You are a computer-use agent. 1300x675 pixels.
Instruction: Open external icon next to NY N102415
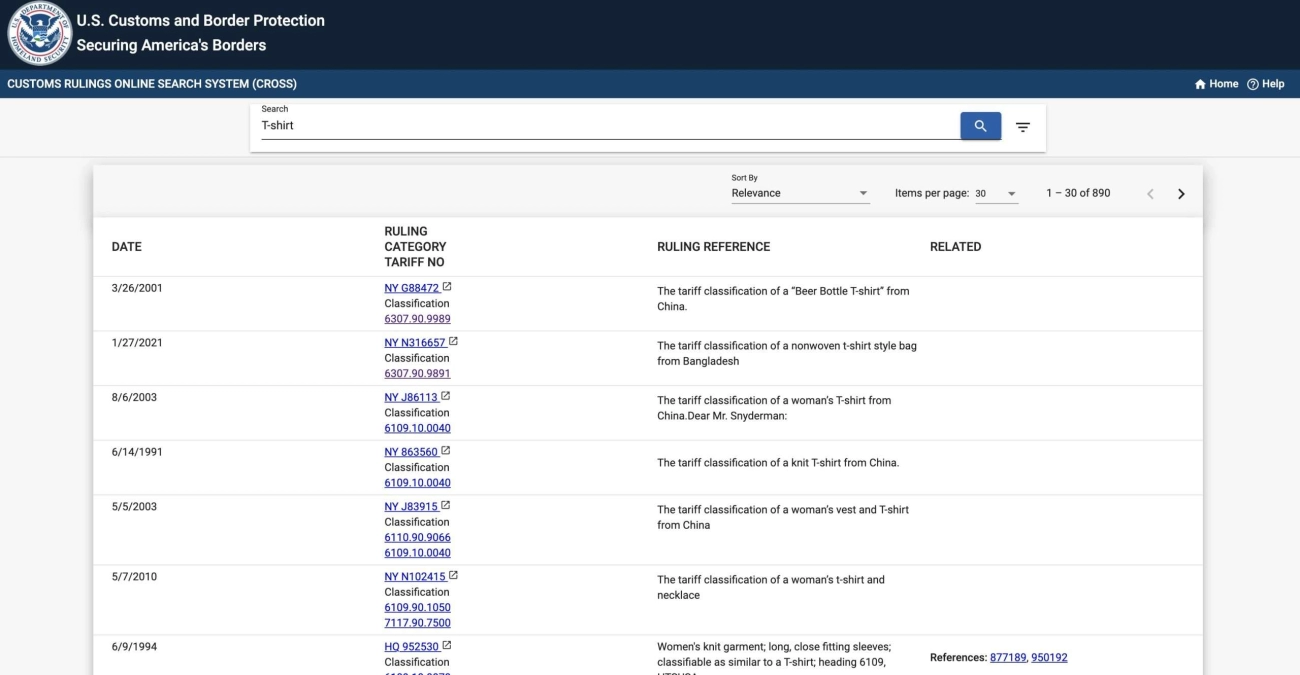[453, 575]
